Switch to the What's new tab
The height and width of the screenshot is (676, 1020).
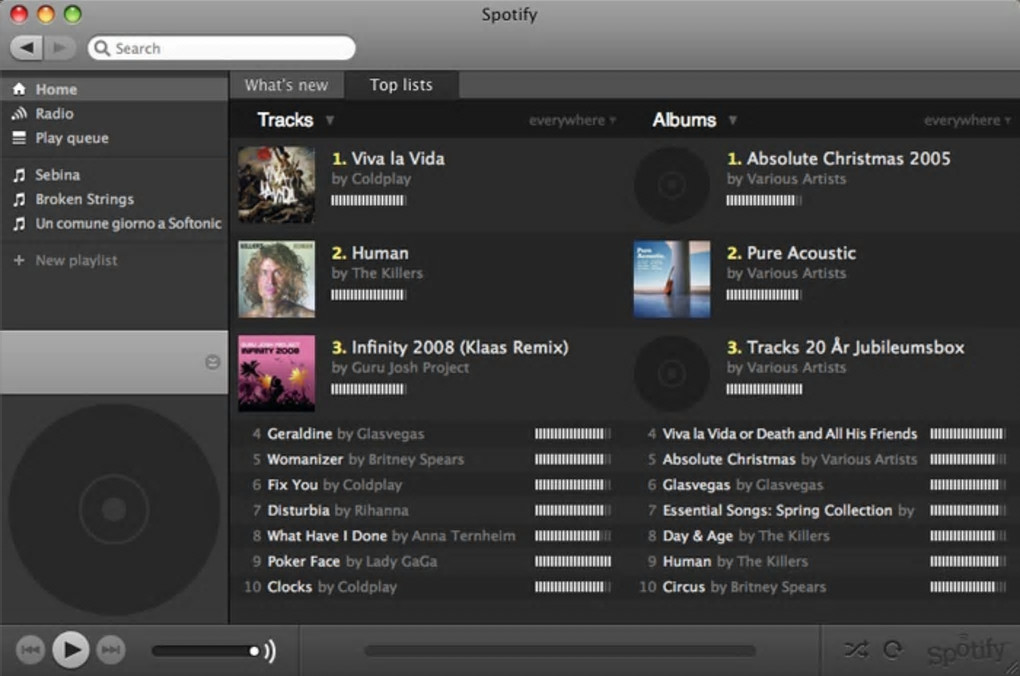click(x=286, y=85)
